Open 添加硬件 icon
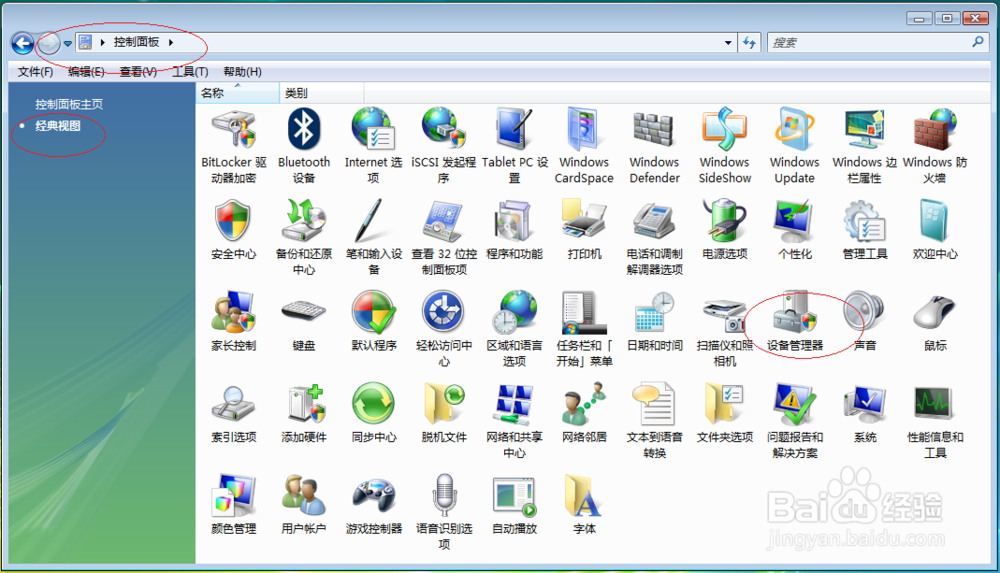This screenshot has width=1000, height=573. tap(306, 403)
